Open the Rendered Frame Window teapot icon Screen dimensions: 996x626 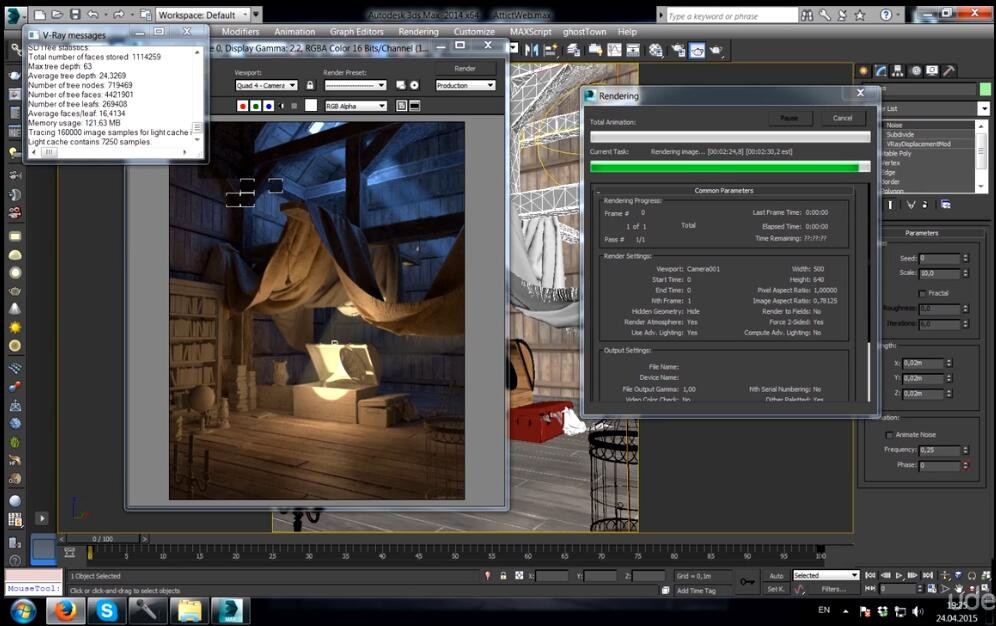(x=697, y=50)
